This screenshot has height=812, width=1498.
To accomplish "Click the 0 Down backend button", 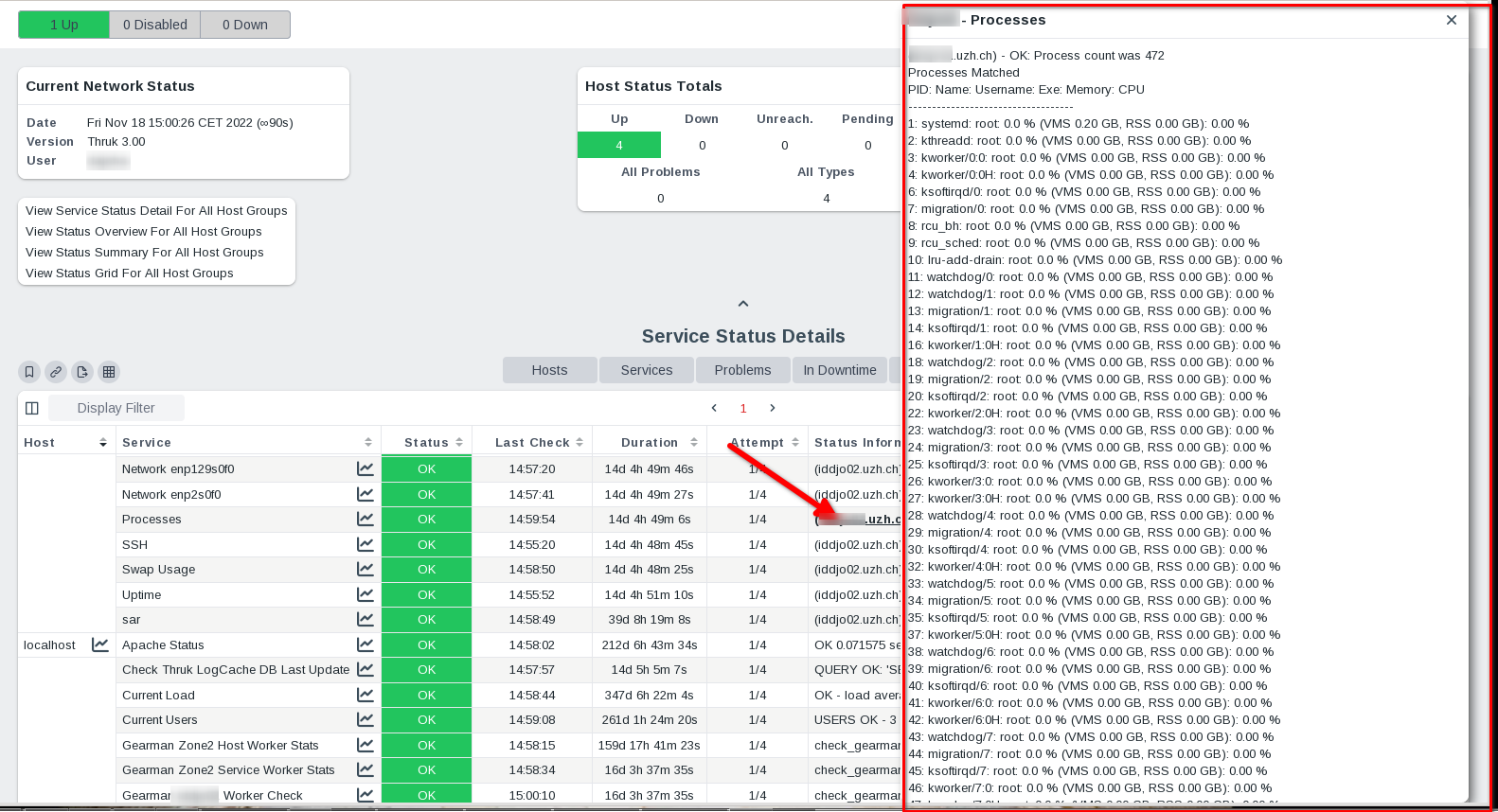I will pos(245,25).
